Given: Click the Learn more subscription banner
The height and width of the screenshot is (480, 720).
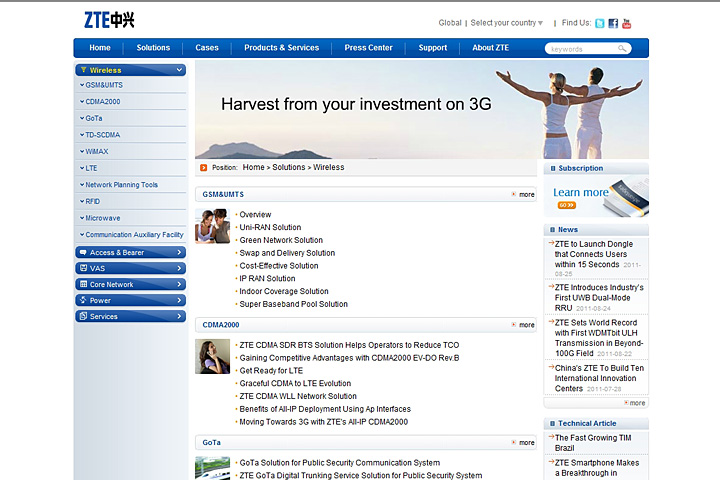Looking at the screenshot, I should click(595, 196).
